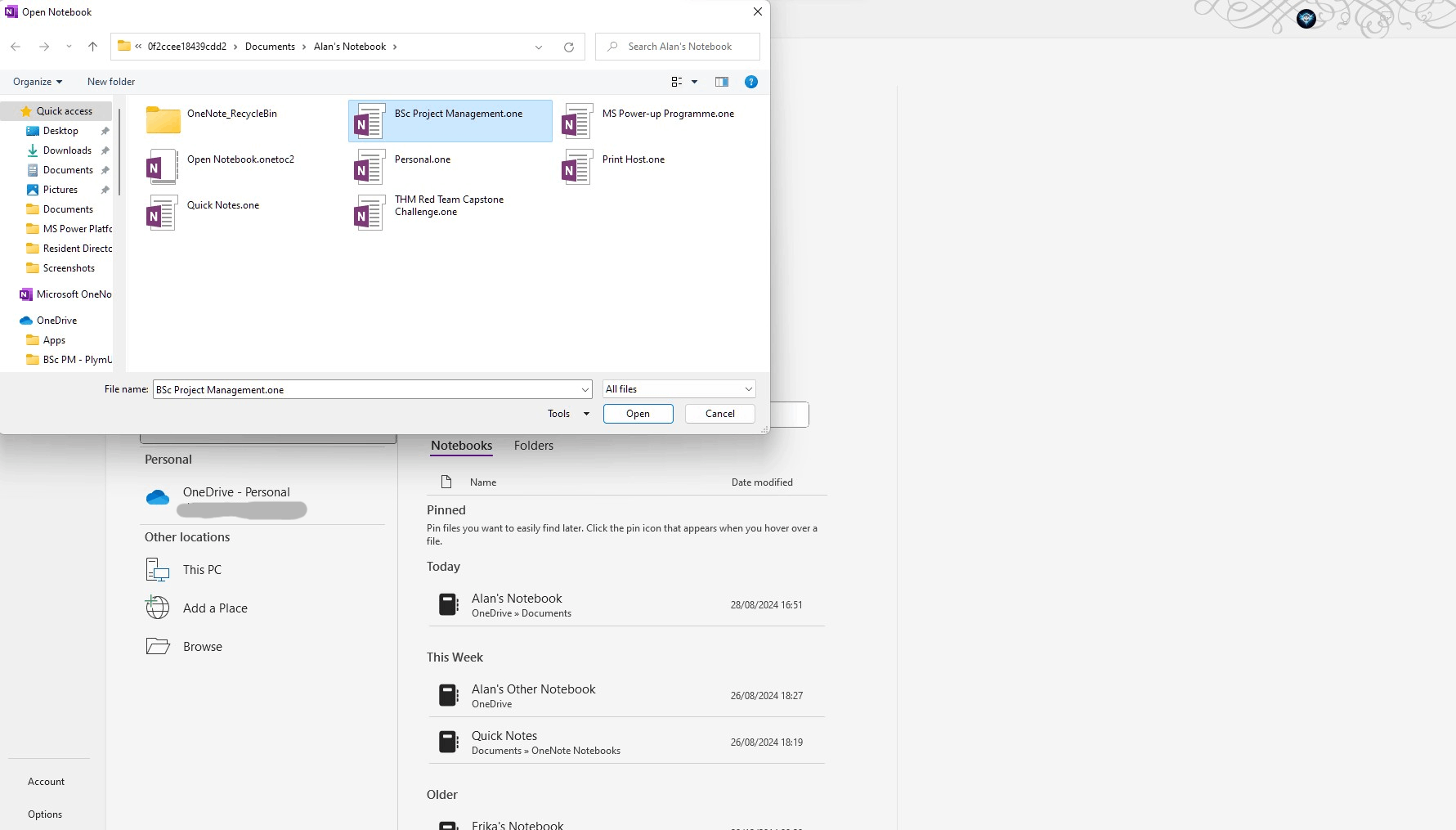Select the Open Notebook.onetoc2 file icon
Image resolution: width=1456 pixels, height=830 pixels.
point(162,167)
